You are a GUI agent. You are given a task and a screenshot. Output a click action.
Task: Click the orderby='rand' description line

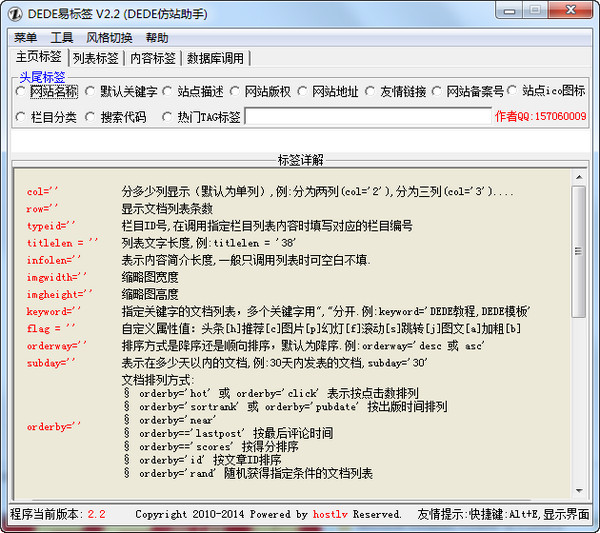(x=248, y=473)
